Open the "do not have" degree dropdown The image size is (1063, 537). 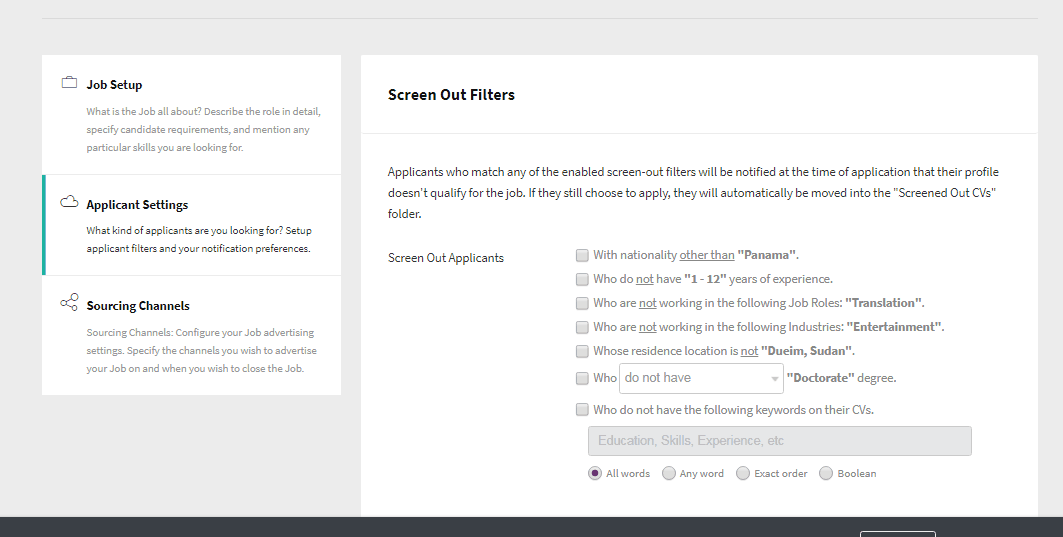701,378
